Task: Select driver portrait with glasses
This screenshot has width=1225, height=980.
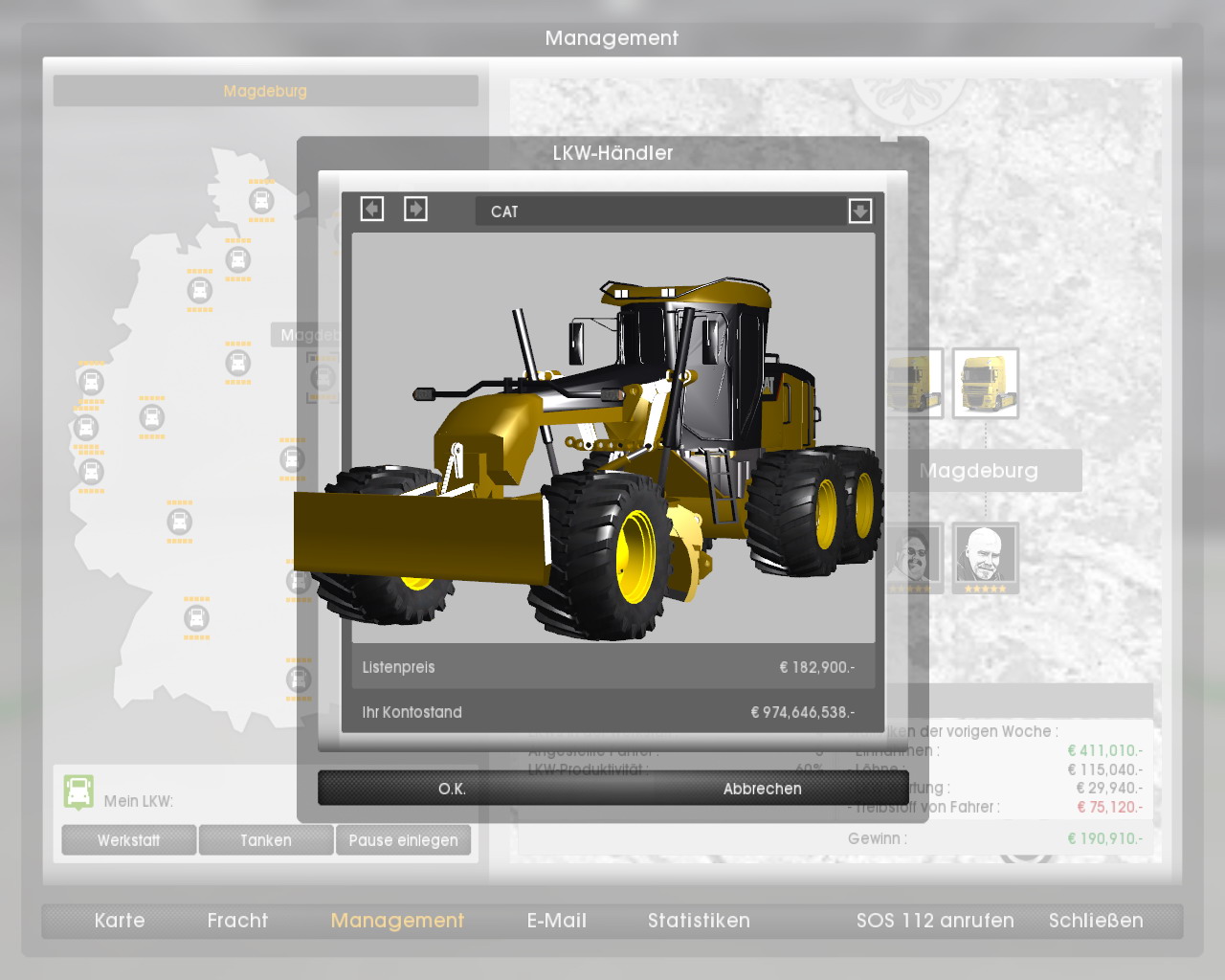Action: 915,558
